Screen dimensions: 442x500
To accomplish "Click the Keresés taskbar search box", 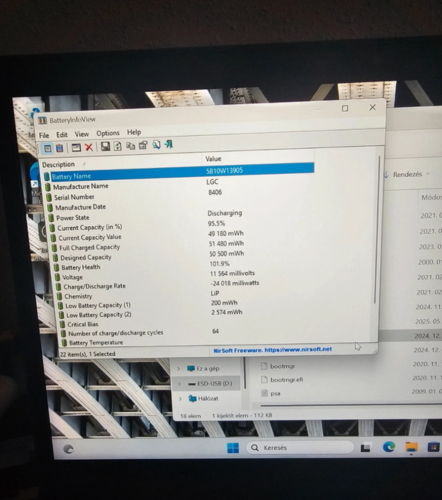I will coord(300,447).
